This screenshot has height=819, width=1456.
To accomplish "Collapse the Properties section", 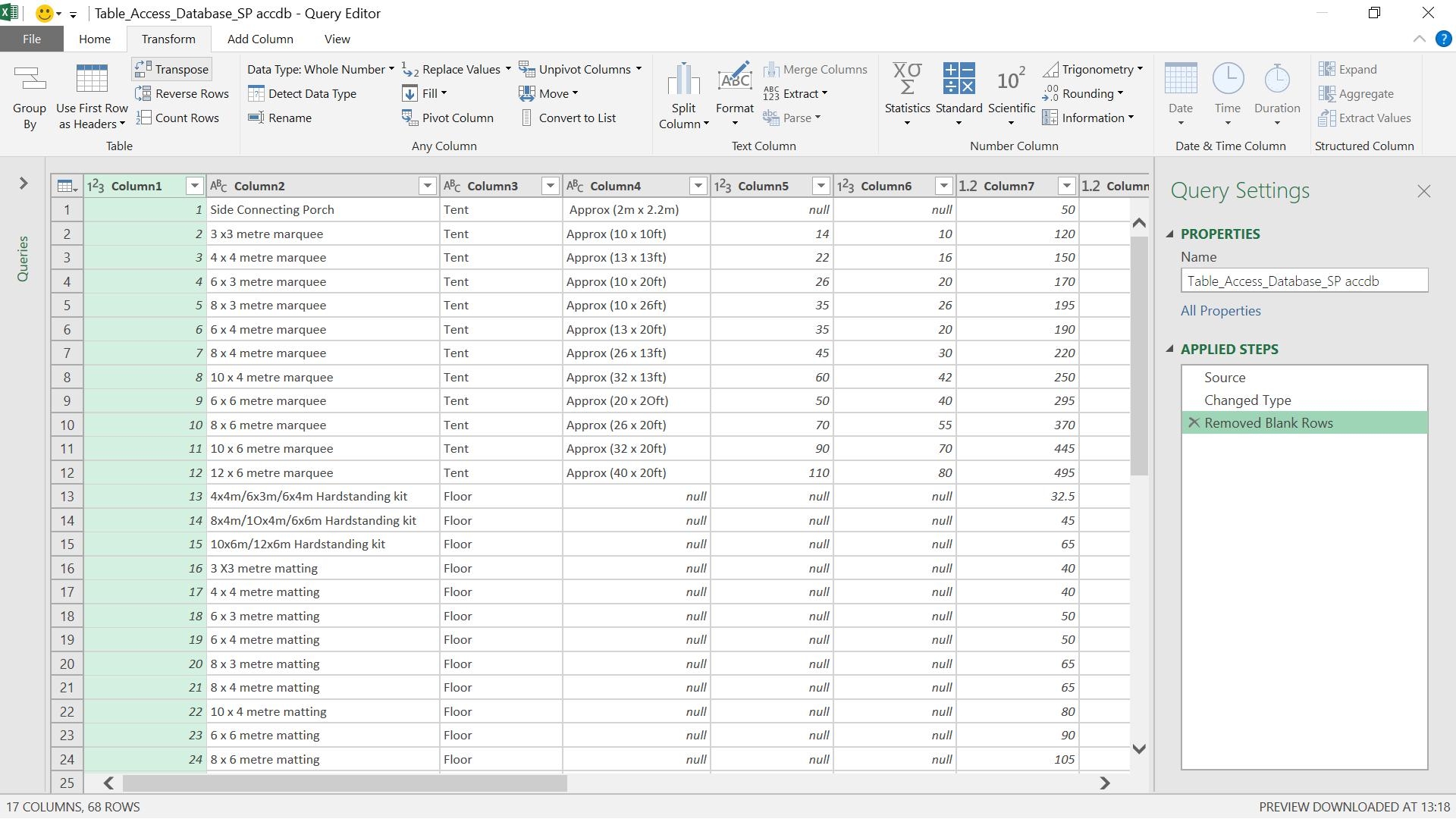I will [1169, 234].
